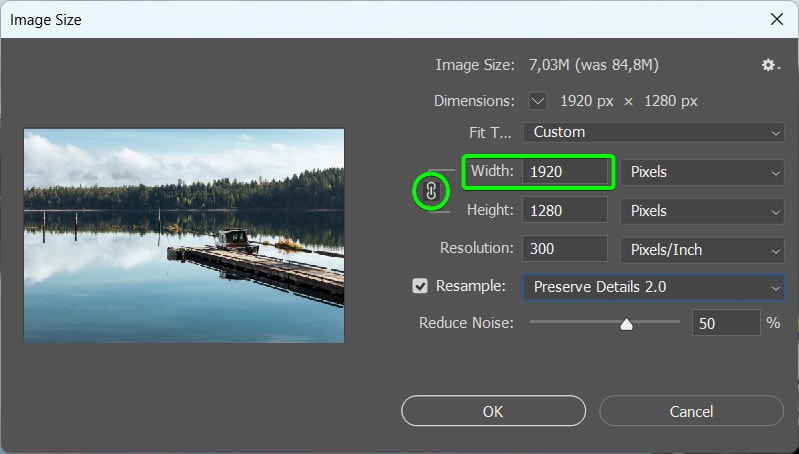799x454 pixels.
Task: Open the Preserve Details 2.0 resample dropdown
Action: coord(653,287)
